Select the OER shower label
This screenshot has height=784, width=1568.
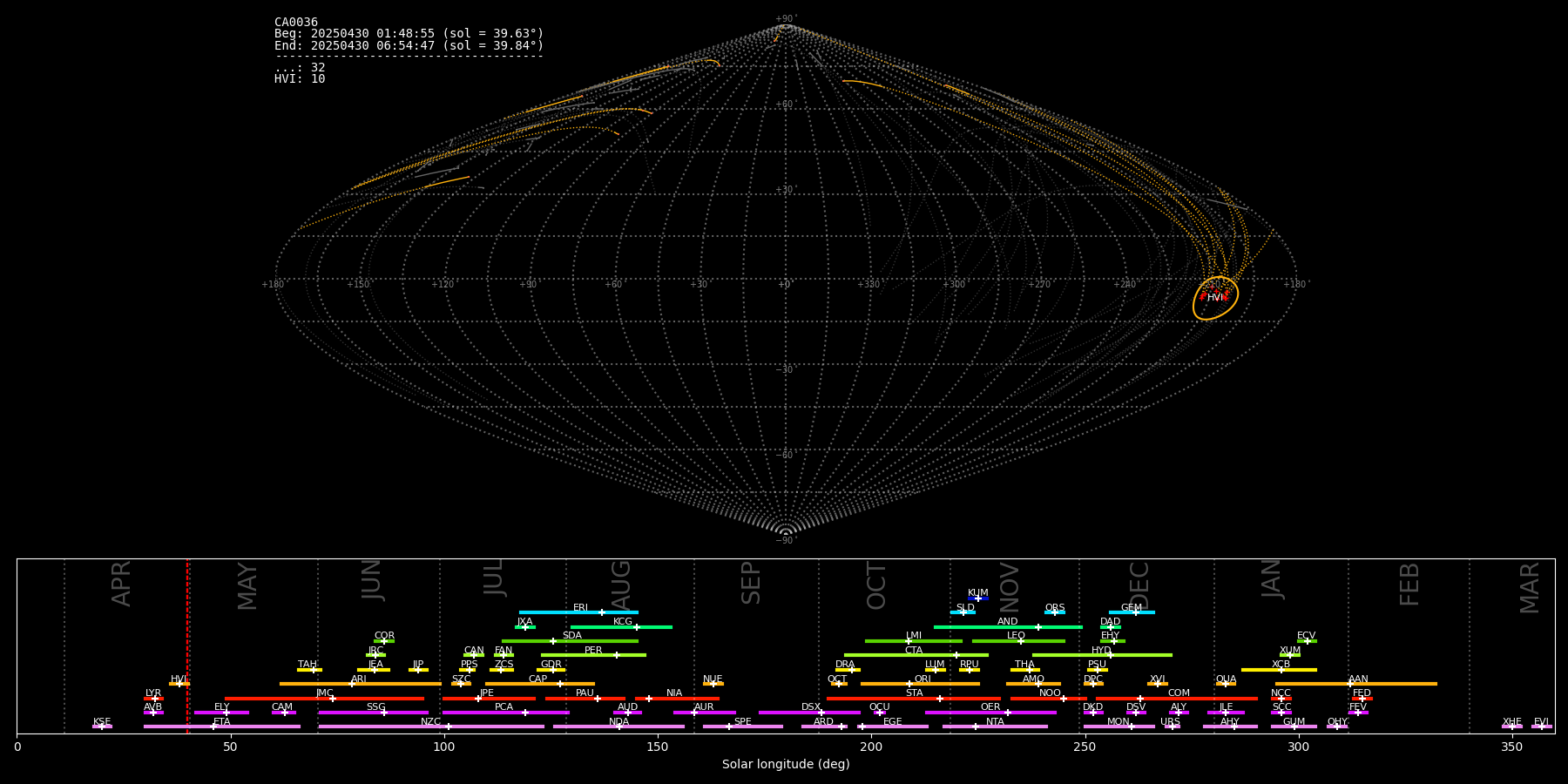coord(990,707)
